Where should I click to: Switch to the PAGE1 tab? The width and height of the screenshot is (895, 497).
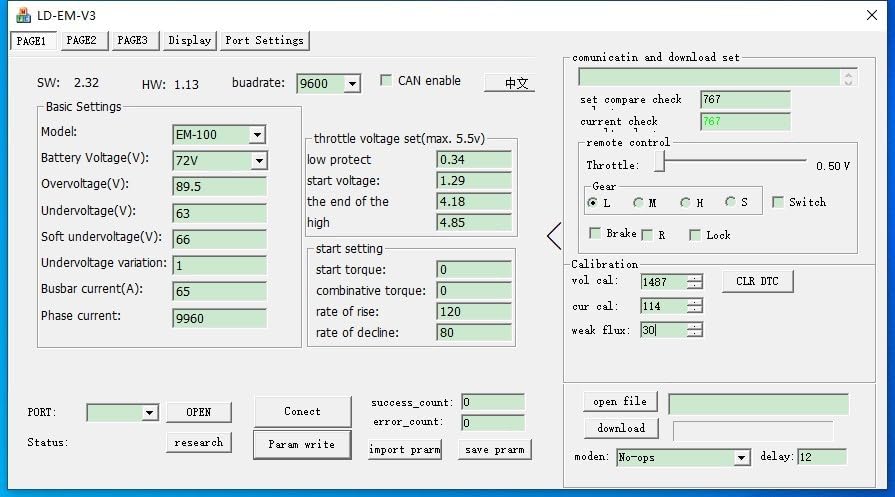point(33,41)
